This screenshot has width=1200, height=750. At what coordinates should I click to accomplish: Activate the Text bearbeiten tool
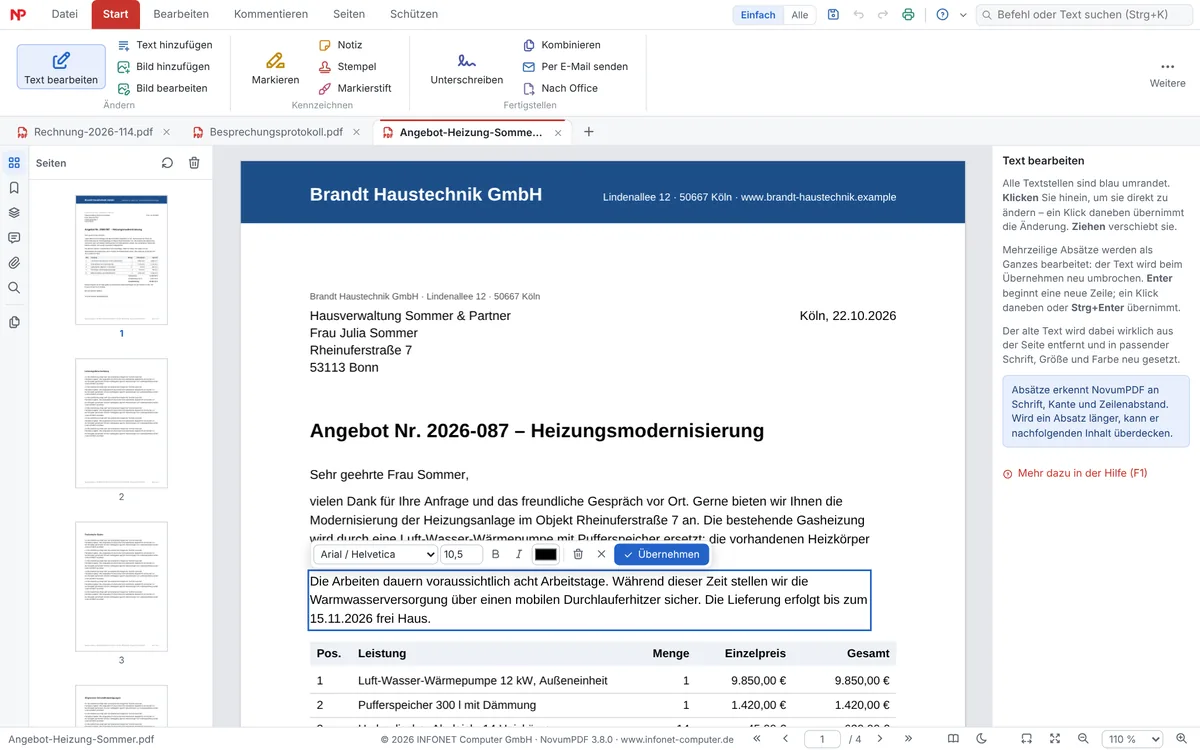(61, 66)
